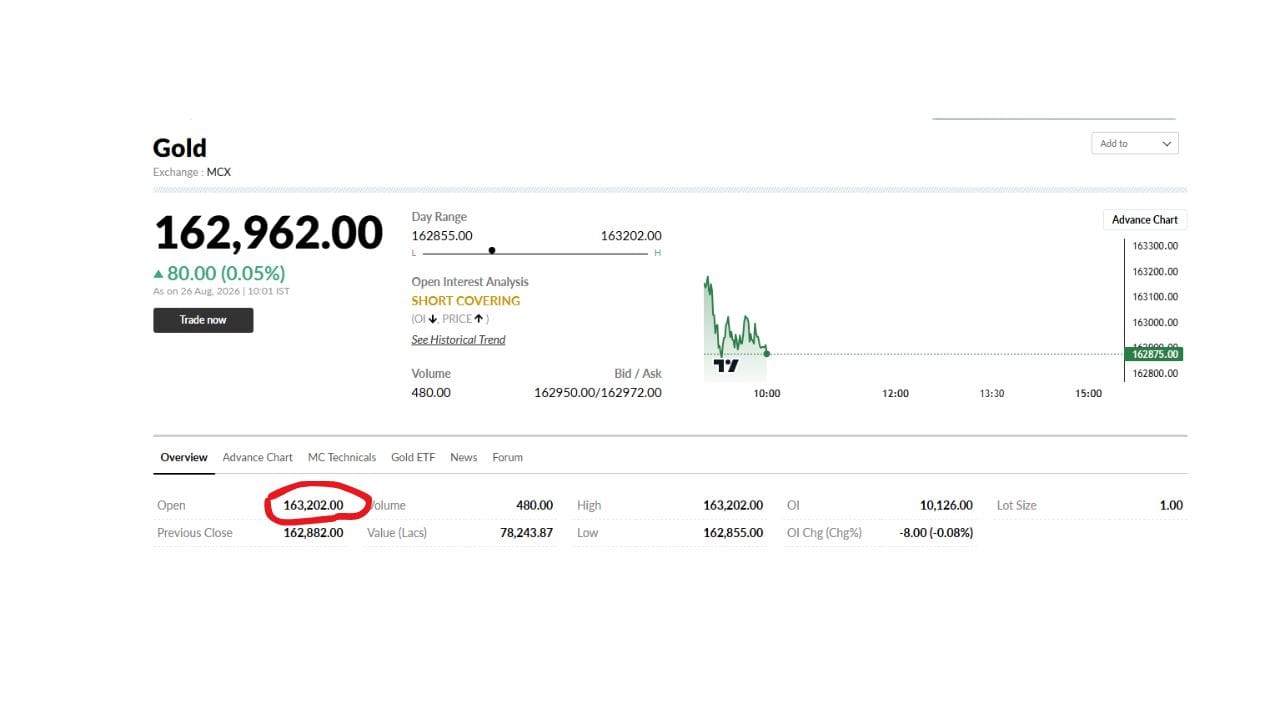Click the SHORT COVERING text
The image size is (1280, 720).
466,301
